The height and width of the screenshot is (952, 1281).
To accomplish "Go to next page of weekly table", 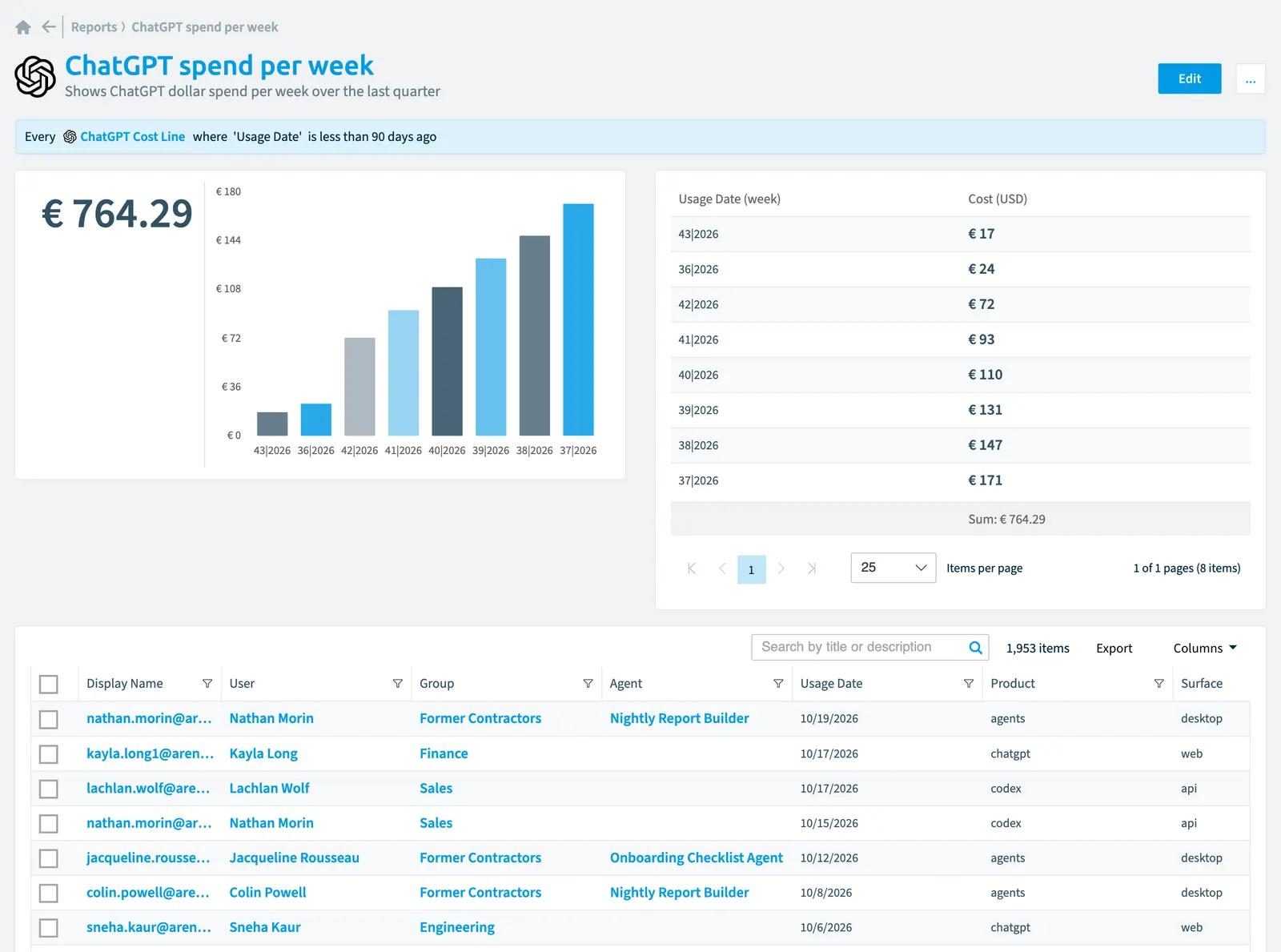I will tap(781, 568).
